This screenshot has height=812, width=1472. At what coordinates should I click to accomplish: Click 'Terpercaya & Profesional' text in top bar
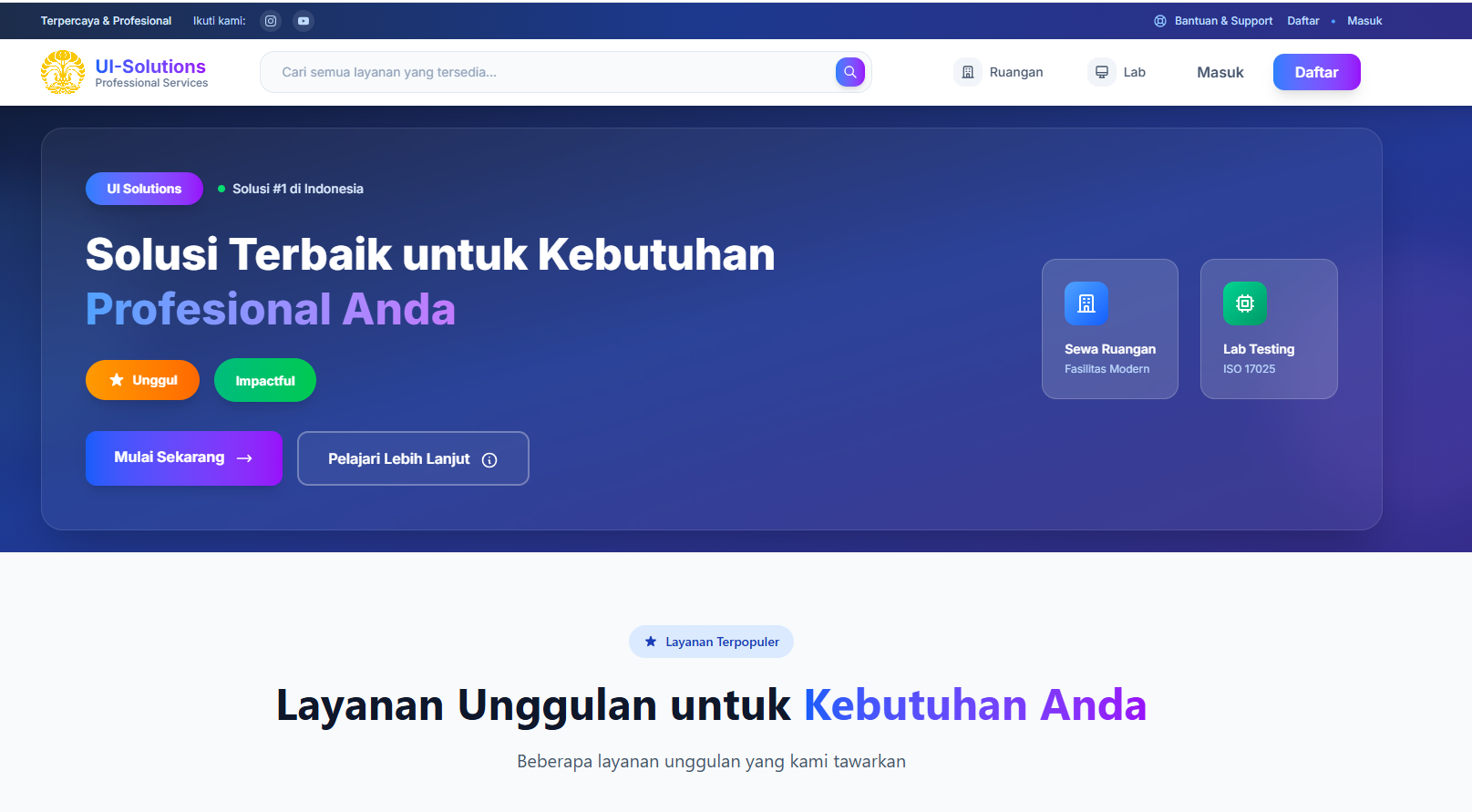click(106, 21)
